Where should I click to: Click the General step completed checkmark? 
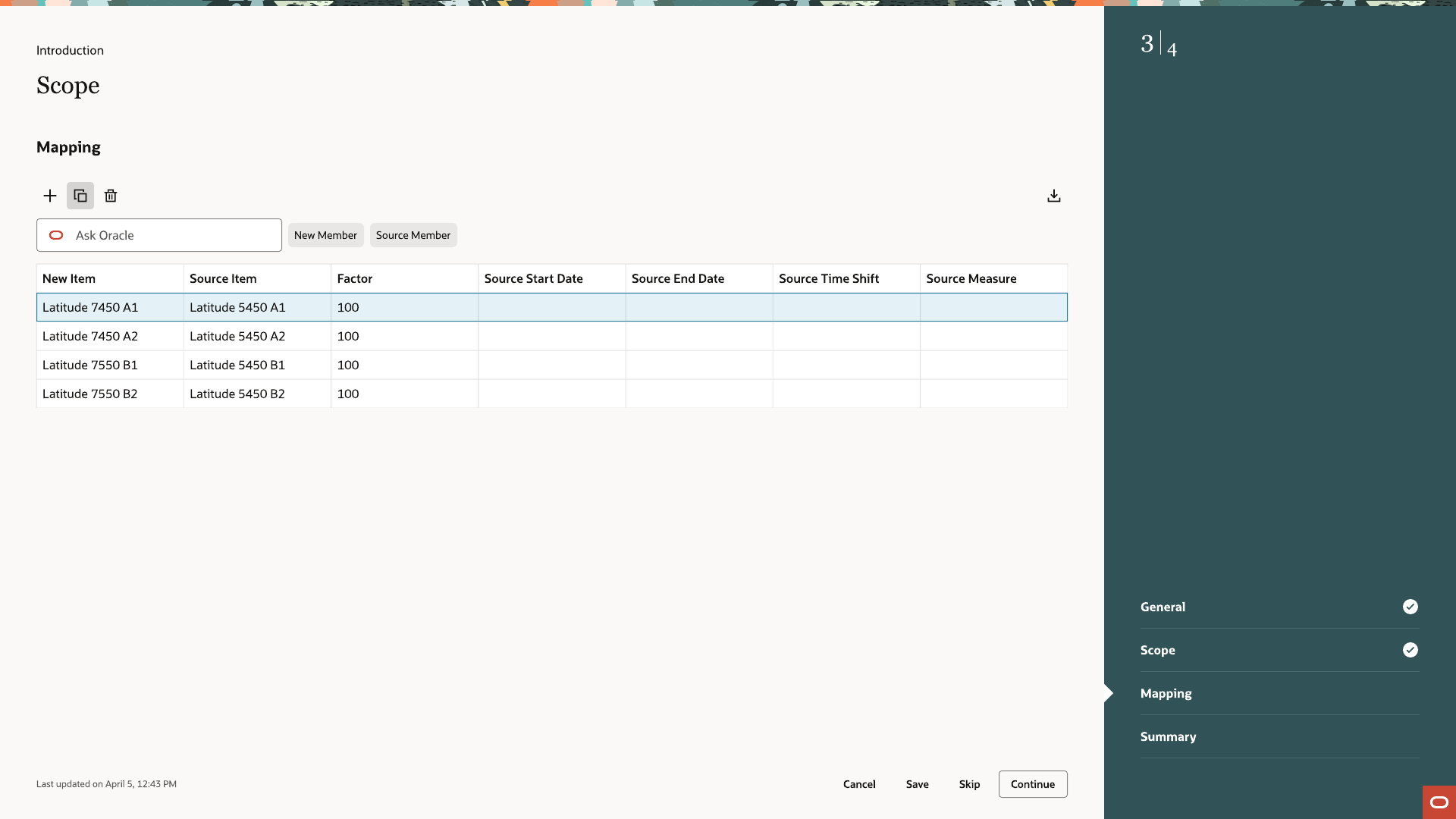(x=1410, y=607)
